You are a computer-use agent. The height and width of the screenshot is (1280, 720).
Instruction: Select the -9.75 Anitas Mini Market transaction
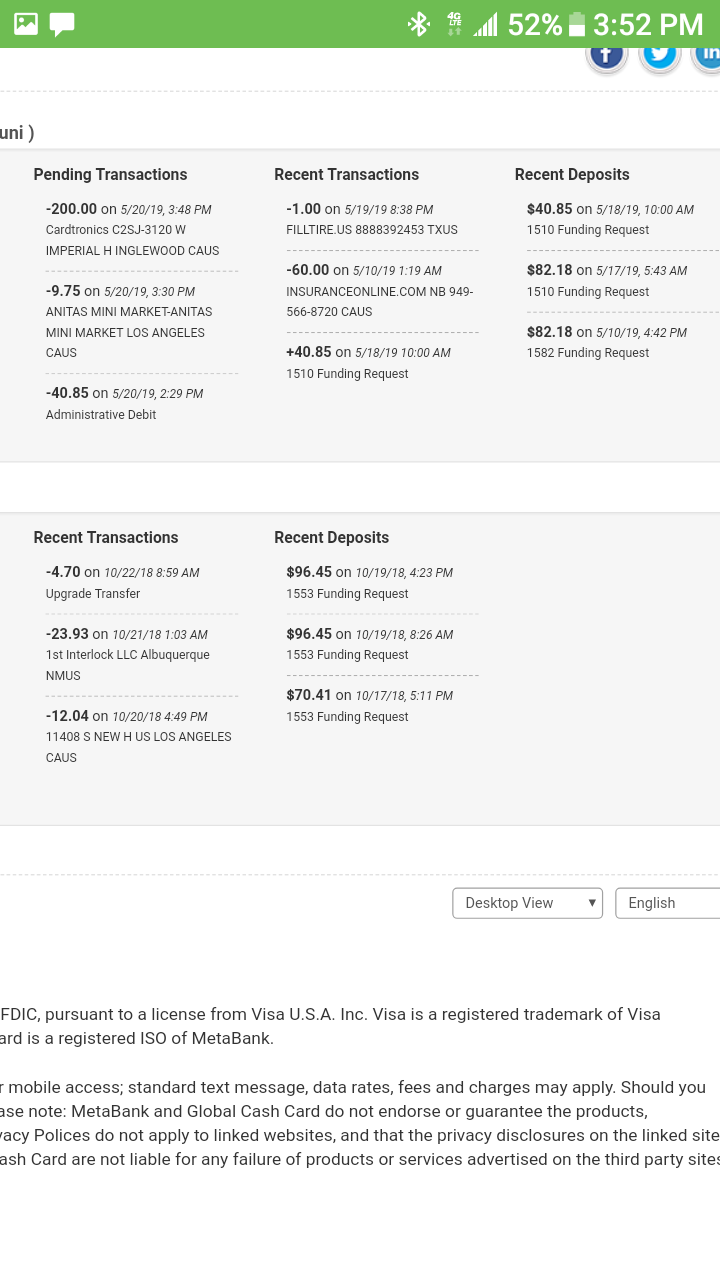click(130, 322)
